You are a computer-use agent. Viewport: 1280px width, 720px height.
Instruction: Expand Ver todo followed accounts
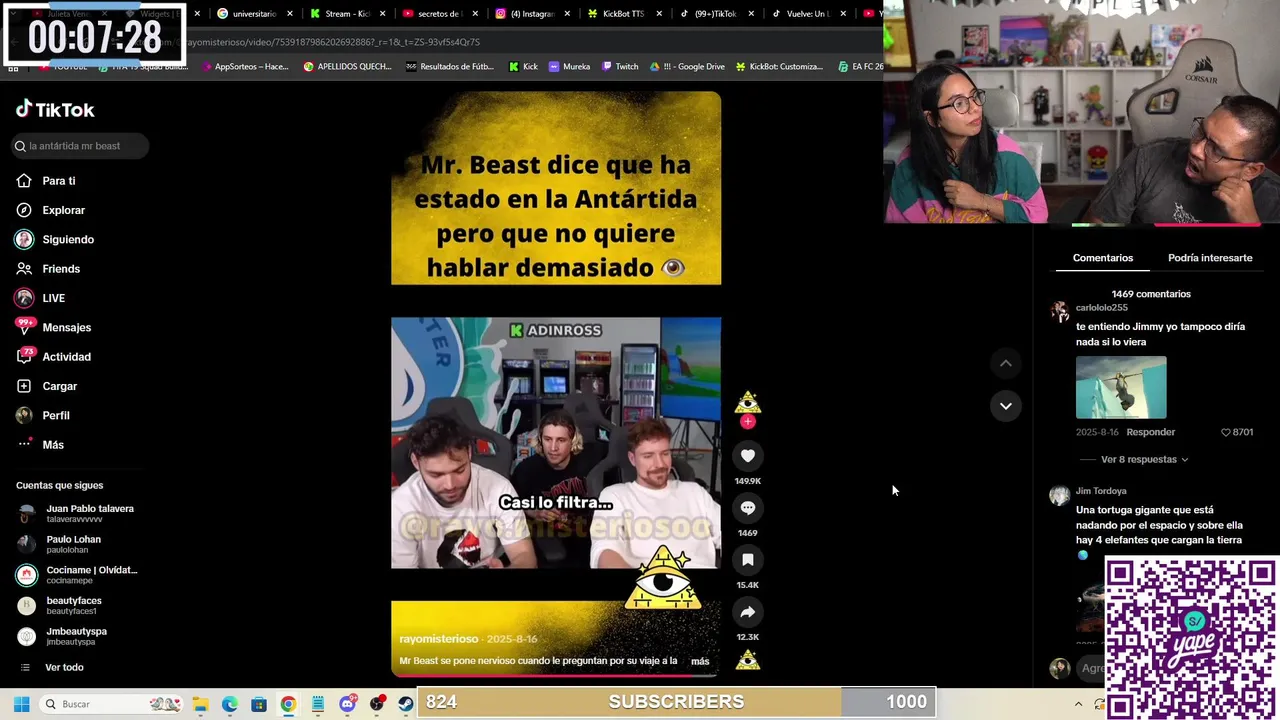click(52, 667)
